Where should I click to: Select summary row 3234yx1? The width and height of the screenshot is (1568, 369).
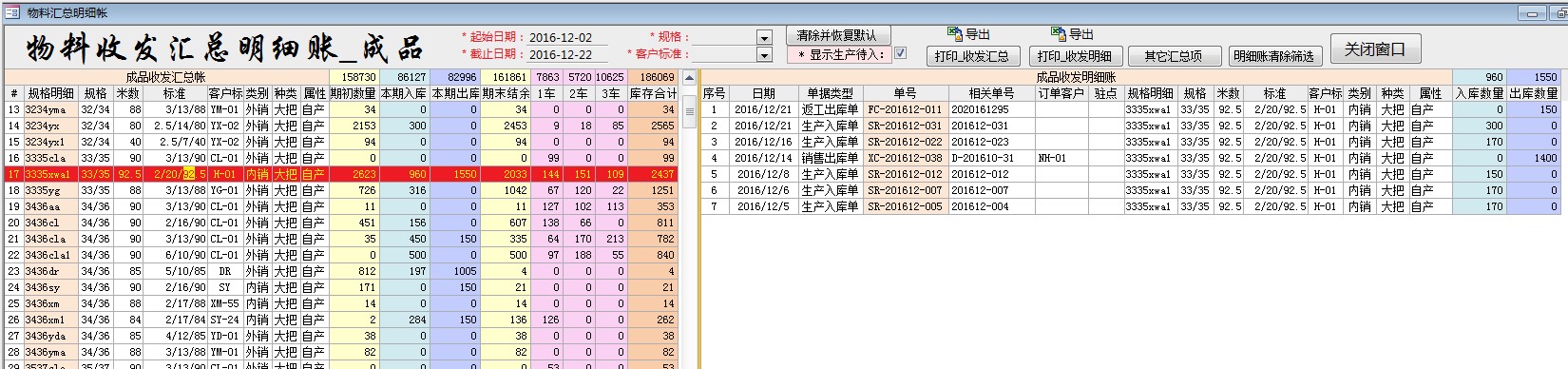(341, 142)
